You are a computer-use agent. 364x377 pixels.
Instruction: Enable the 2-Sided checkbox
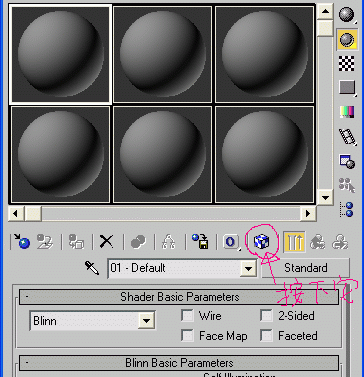[x=266, y=315]
